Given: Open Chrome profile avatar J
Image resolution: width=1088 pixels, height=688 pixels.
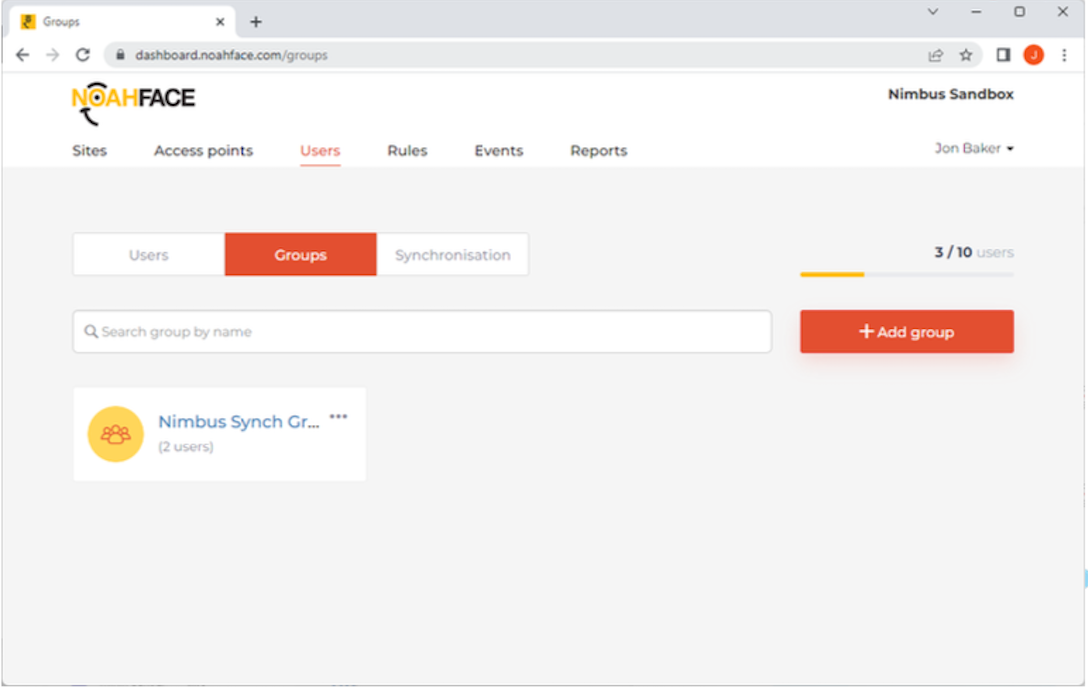Looking at the screenshot, I should [x=1033, y=55].
